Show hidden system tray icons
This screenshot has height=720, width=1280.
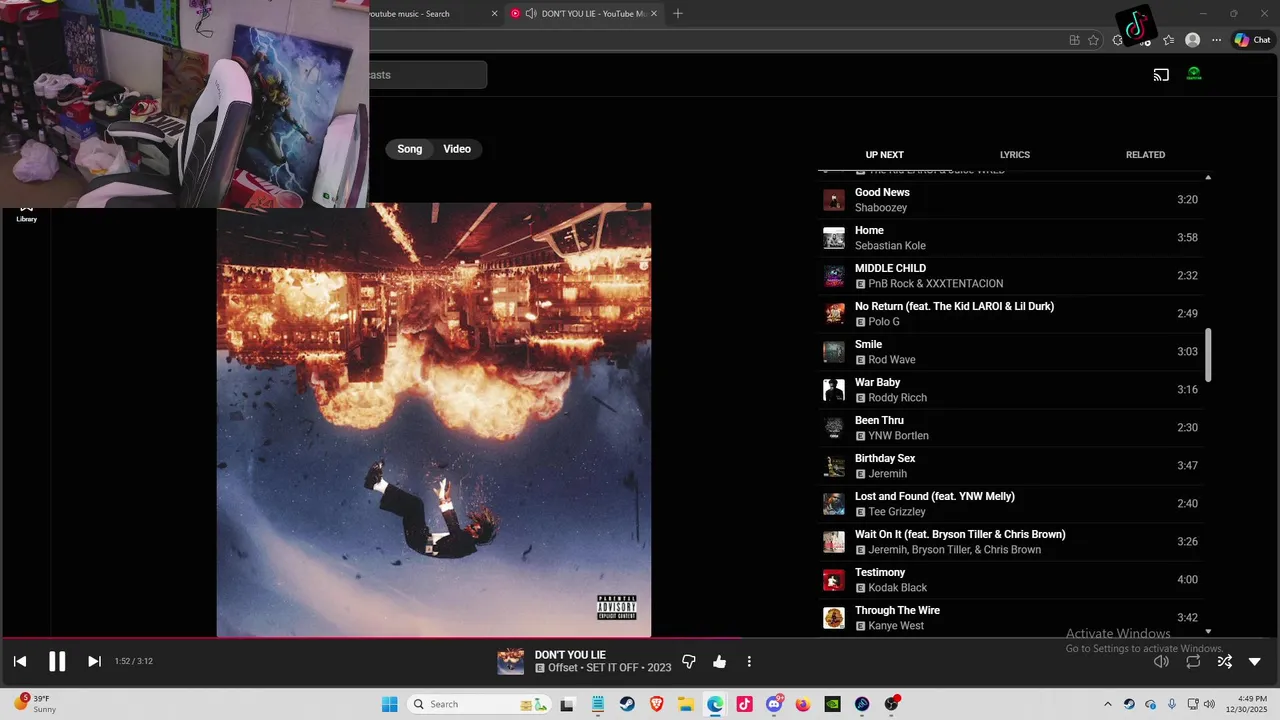coord(1107,704)
